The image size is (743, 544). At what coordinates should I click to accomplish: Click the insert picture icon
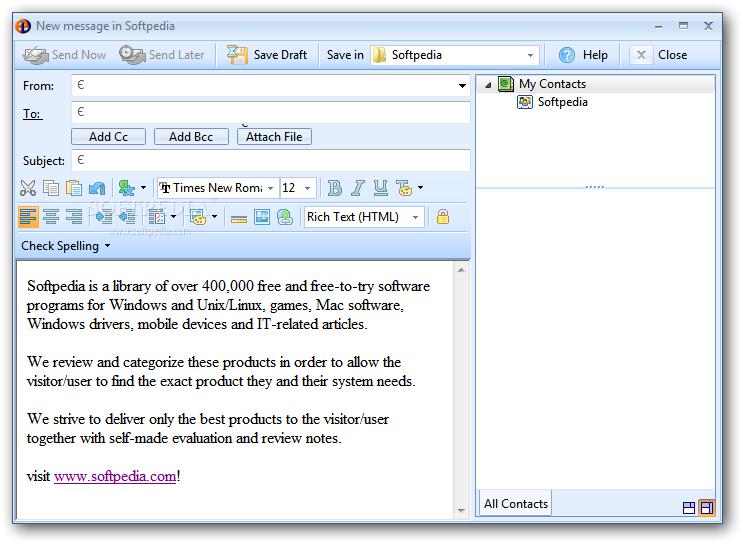[x=262, y=217]
